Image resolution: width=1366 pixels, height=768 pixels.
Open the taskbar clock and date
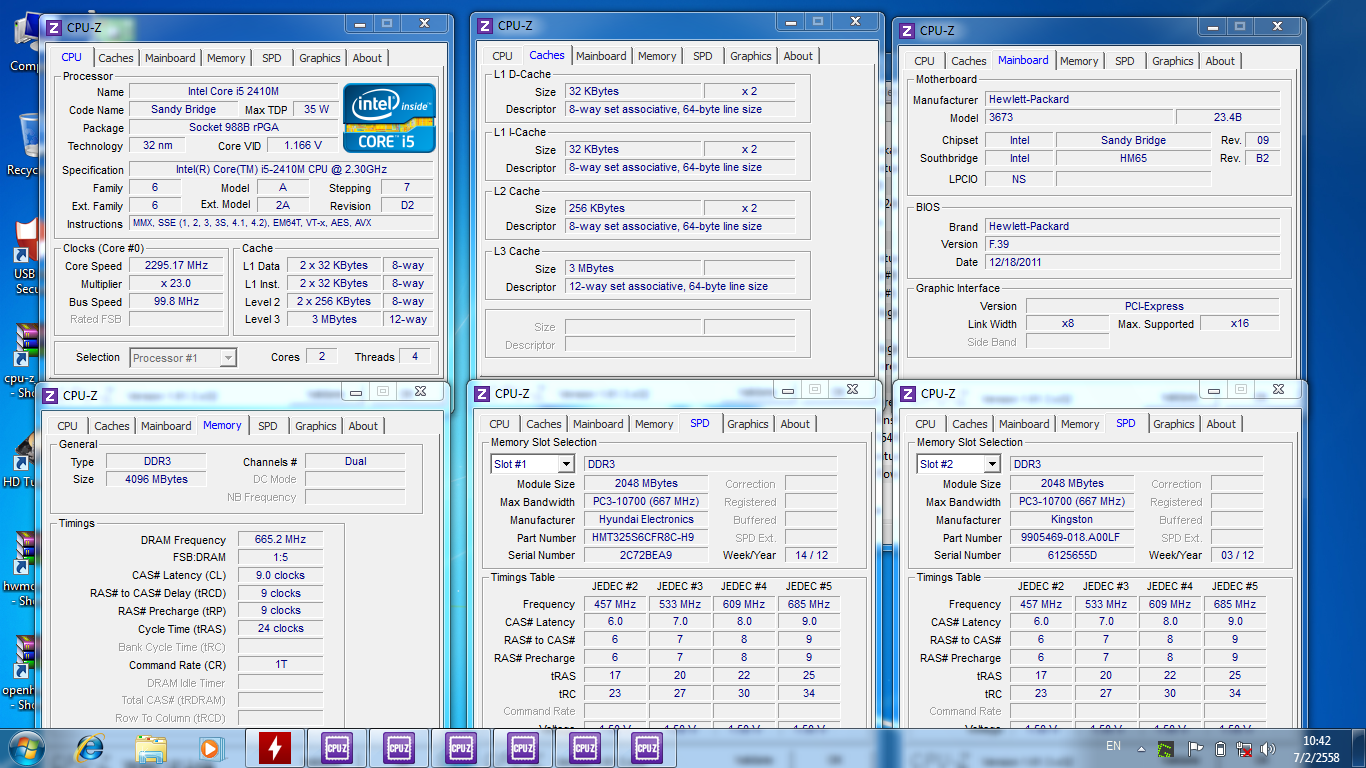tap(1317, 748)
